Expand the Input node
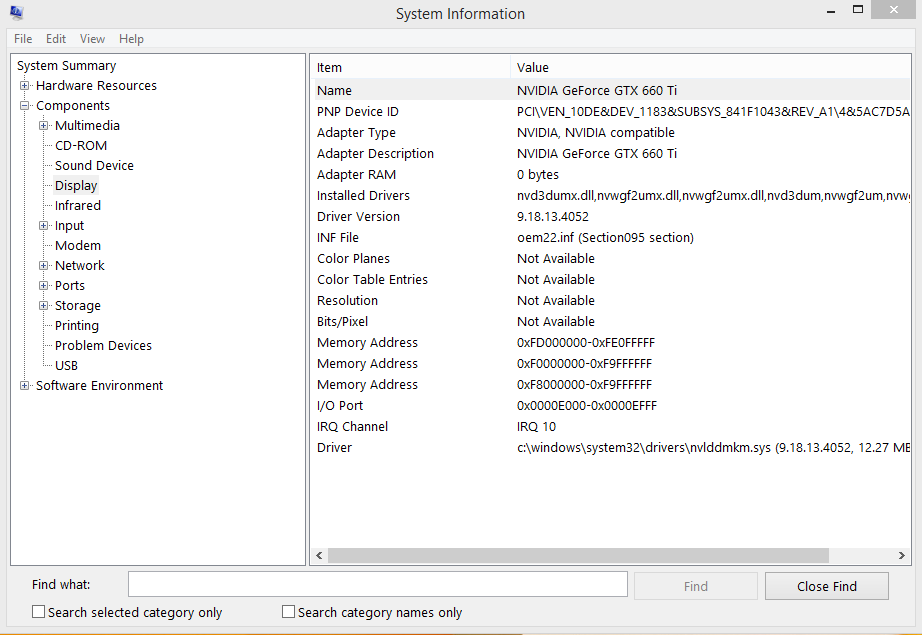This screenshot has height=635, width=922. (x=43, y=225)
